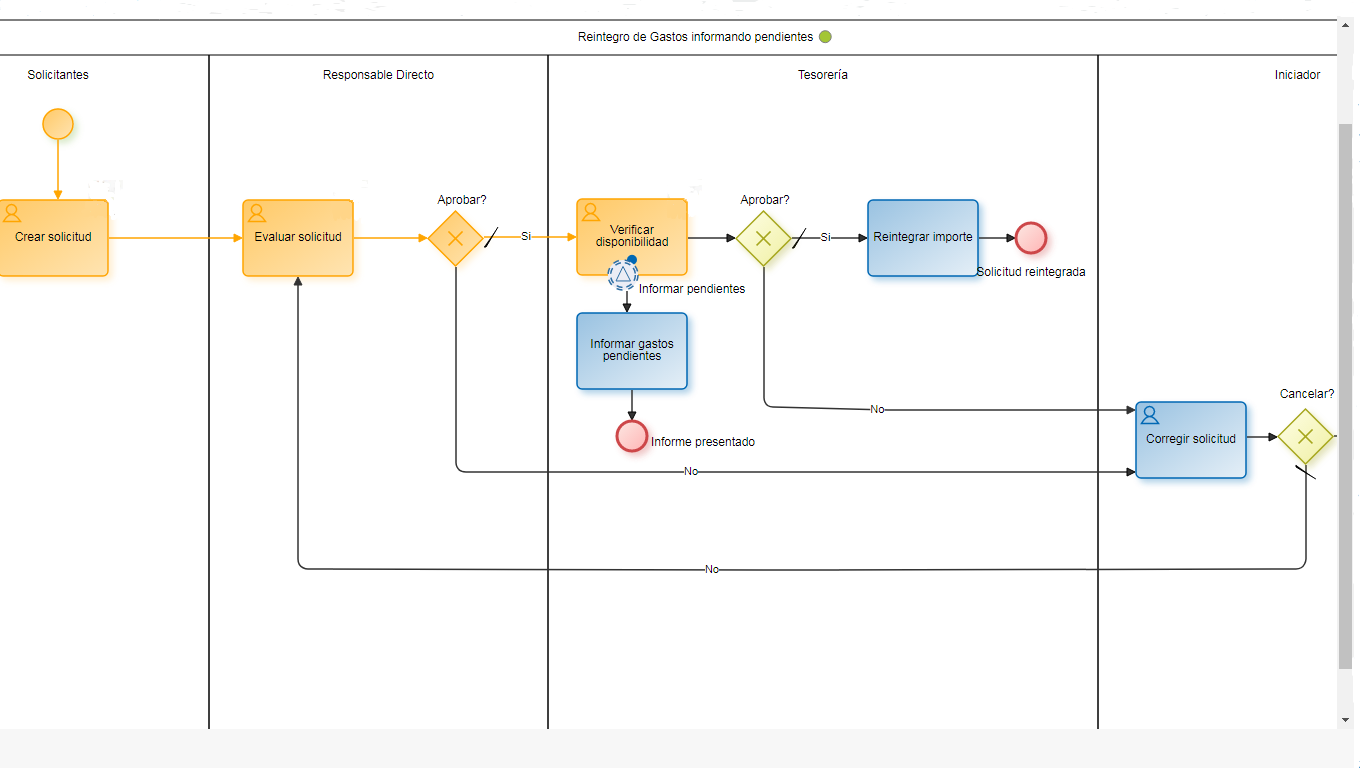Click the user icon on Evaluar solicitud
The width and height of the screenshot is (1360, 768).
256,213
